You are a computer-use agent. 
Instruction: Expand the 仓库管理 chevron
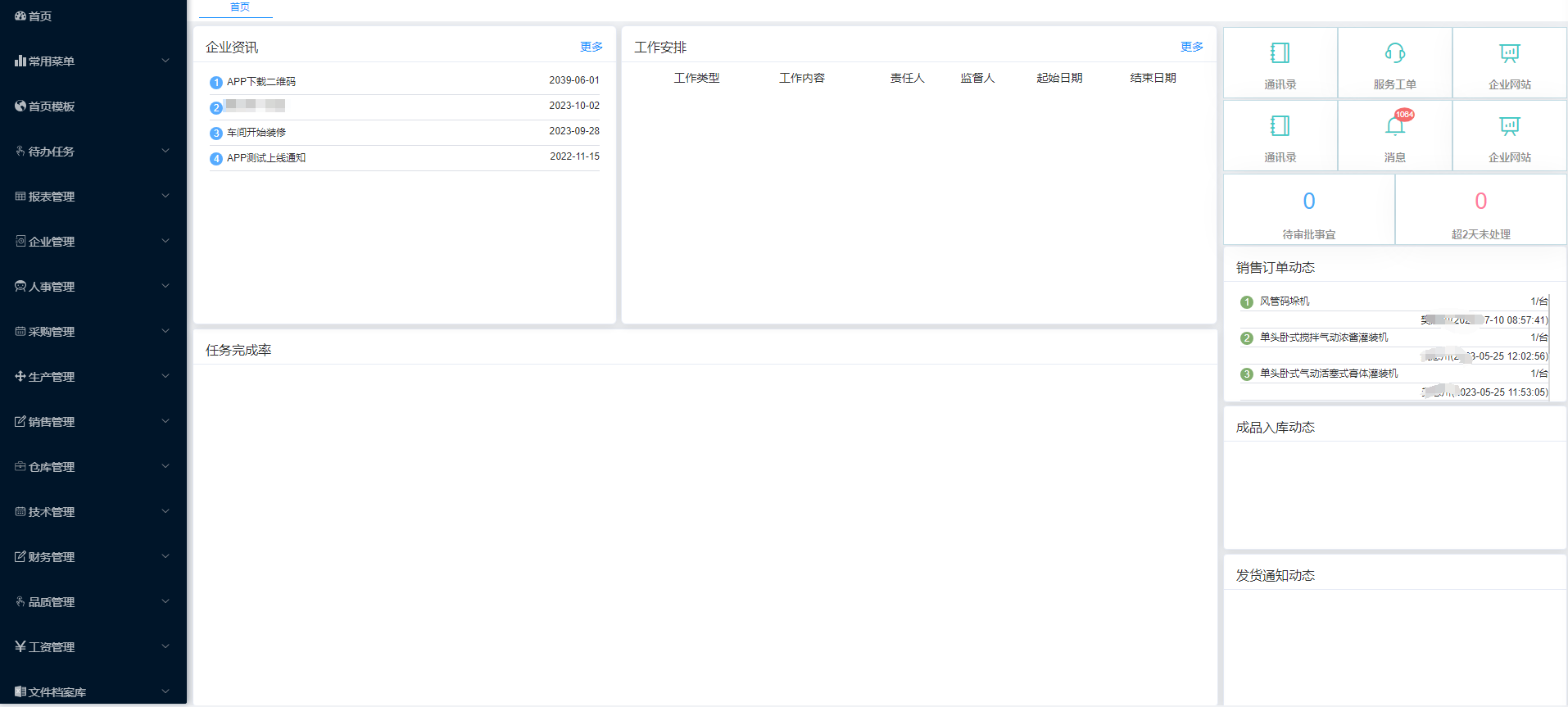click(x=165, y=466)
